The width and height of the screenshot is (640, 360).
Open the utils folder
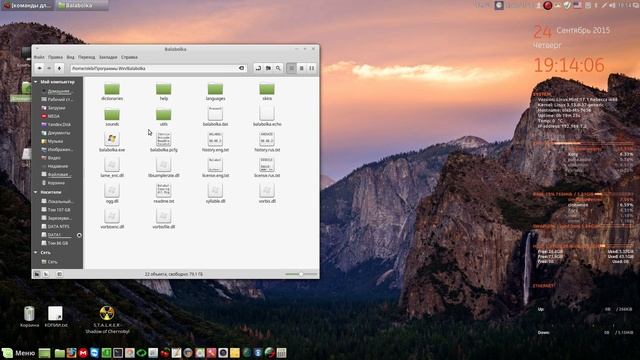click(x=164, y=118)
